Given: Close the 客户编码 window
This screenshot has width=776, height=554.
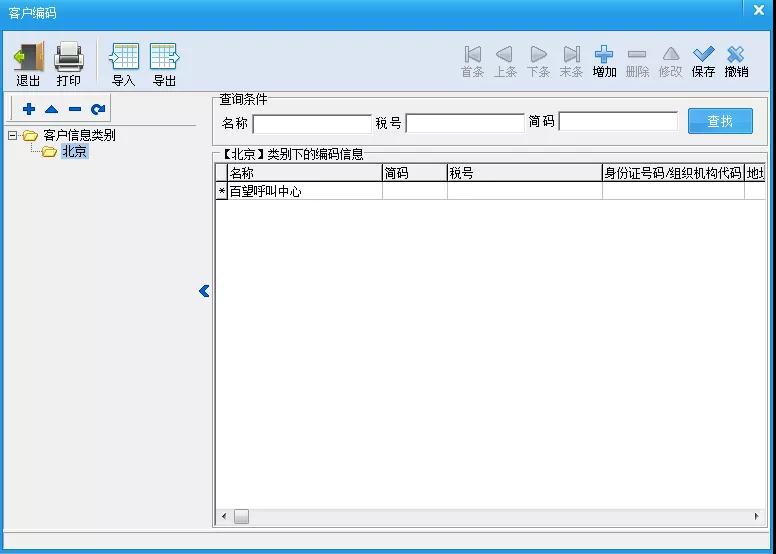Looking at the screenshot, I should (x=759, y=10).
